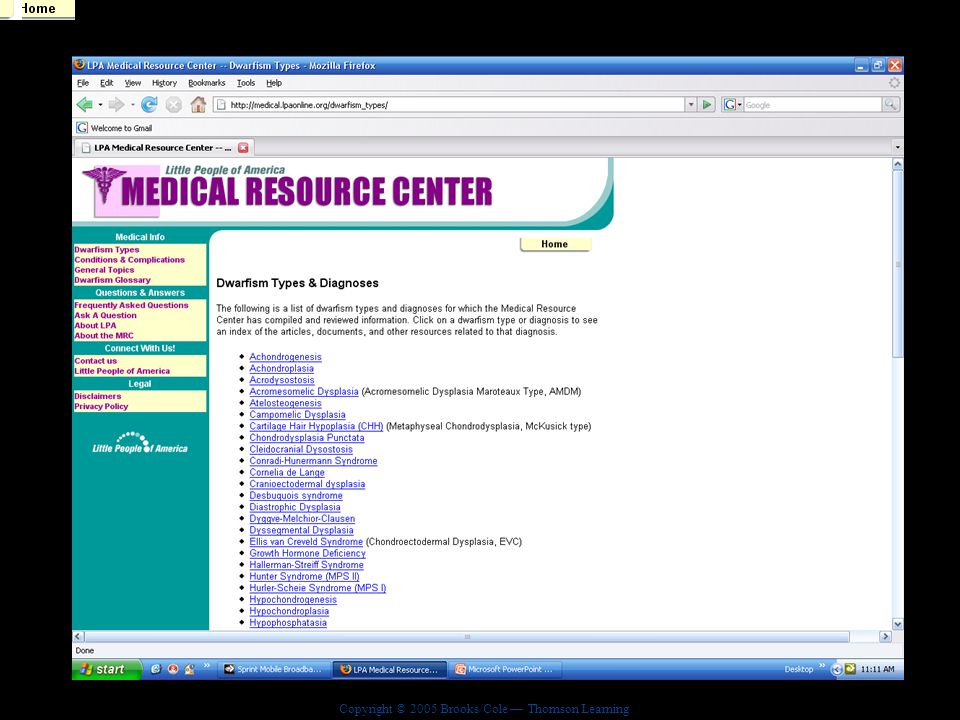Open the About the MRC link
Image resolution: width=960 pixels, height=720 pixels.
coord(103,336)
